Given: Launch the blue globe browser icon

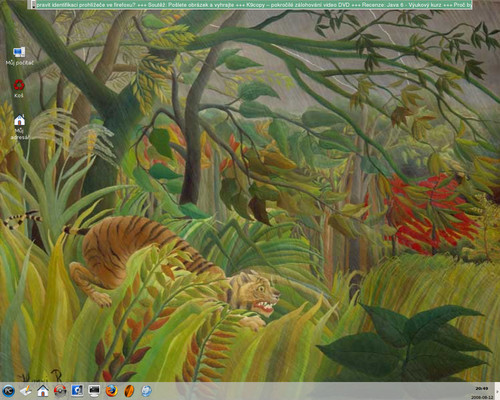Looking at the screenshot, I should 146,390.
